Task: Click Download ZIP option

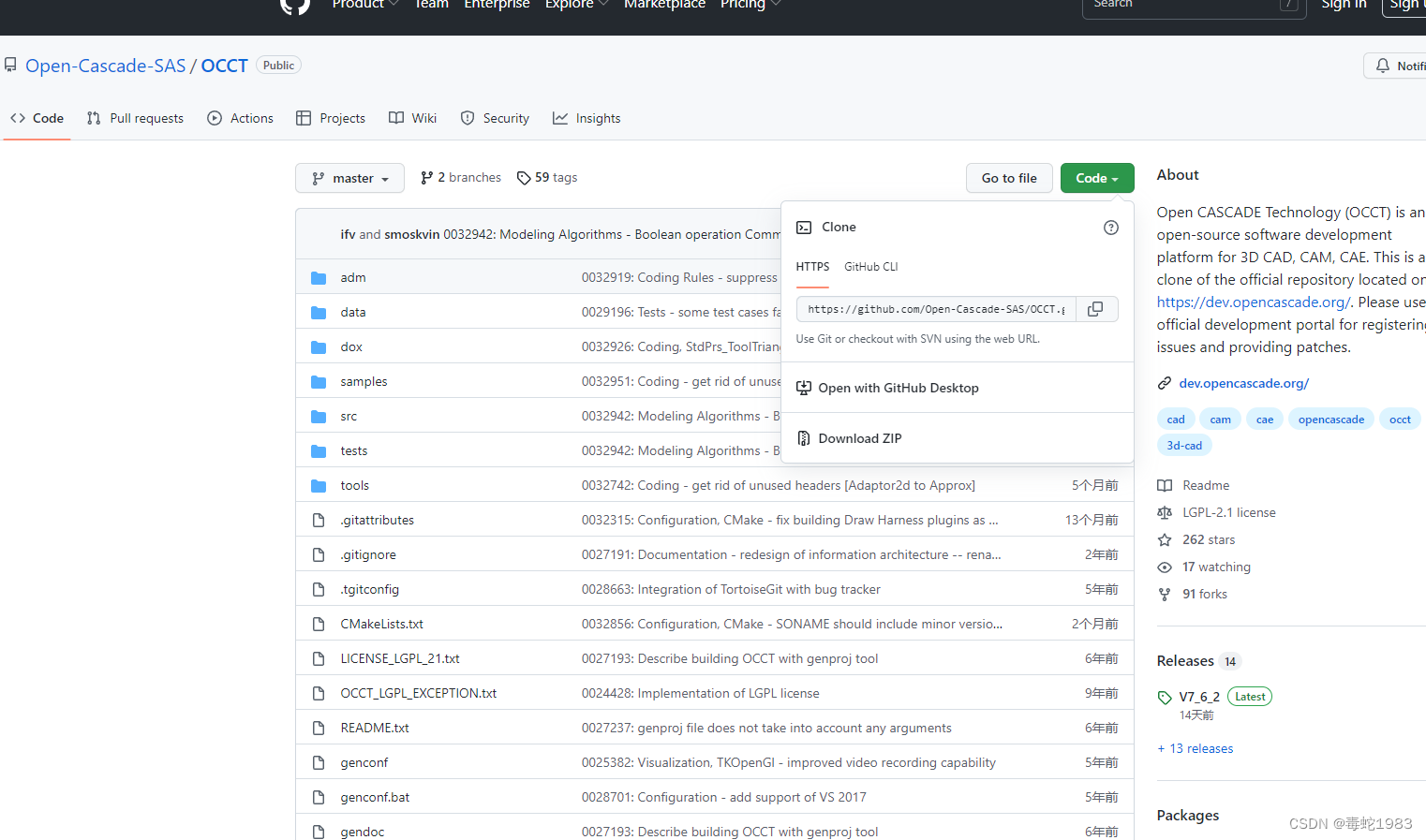Action: point(958,438)
